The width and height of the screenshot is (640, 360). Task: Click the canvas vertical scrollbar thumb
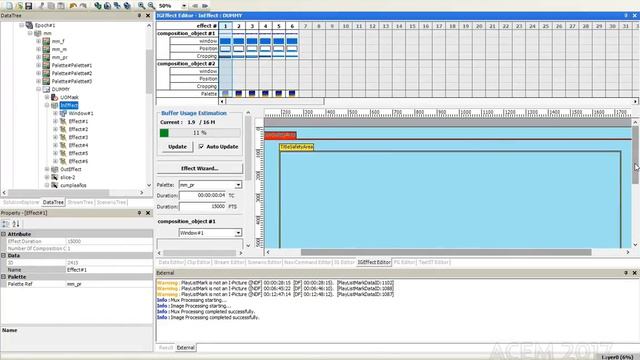635,155
